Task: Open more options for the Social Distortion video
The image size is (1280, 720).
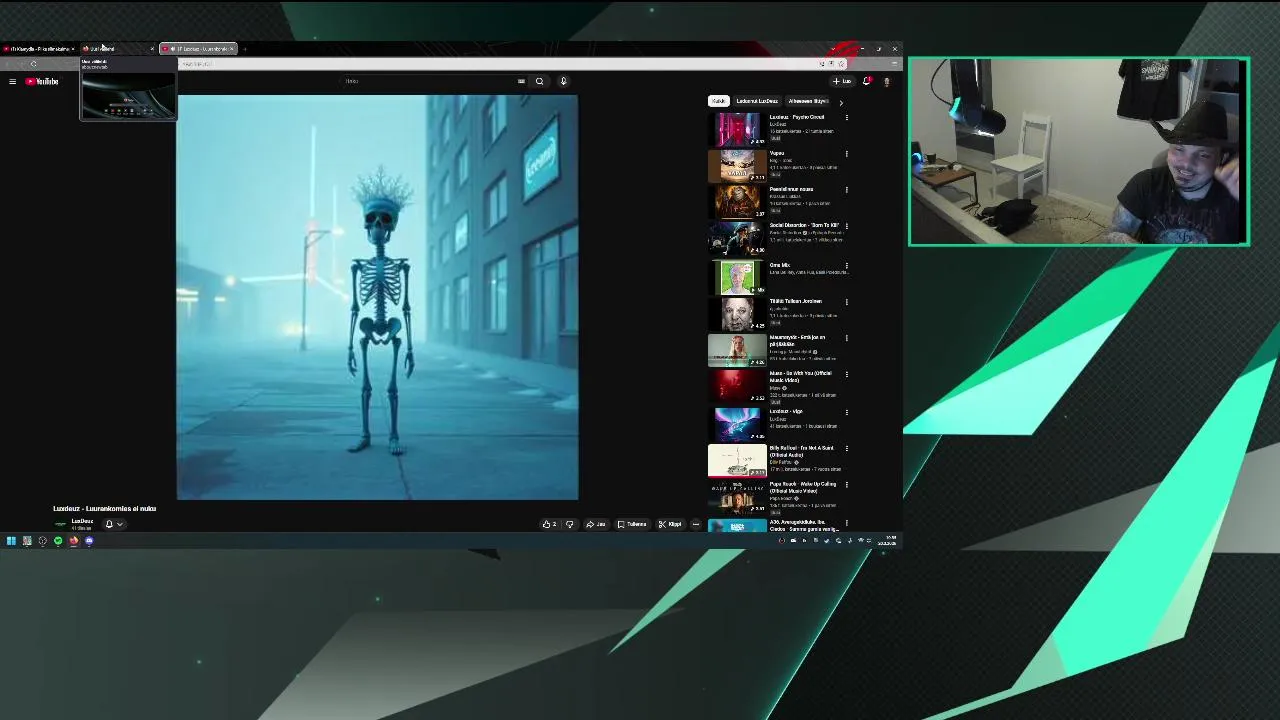Action: pyautogui.click(x=846, y=226)
